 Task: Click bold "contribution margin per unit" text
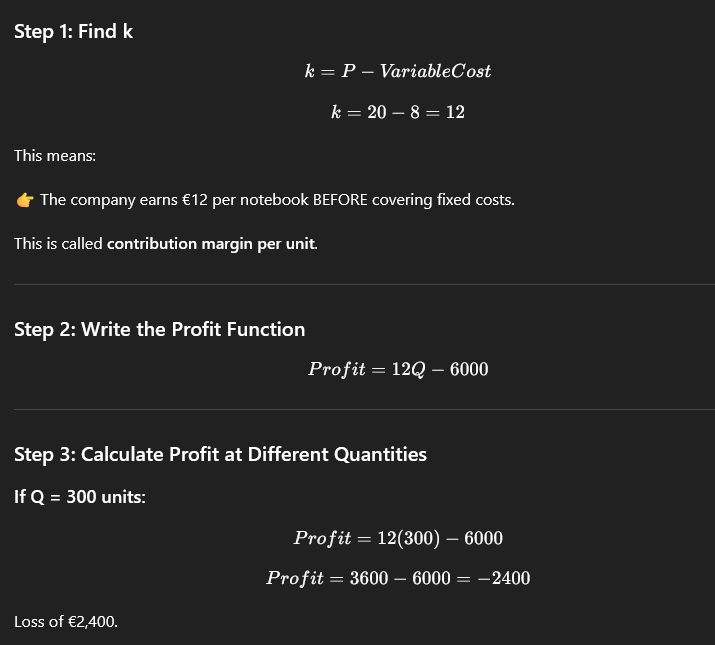(211, 244)
